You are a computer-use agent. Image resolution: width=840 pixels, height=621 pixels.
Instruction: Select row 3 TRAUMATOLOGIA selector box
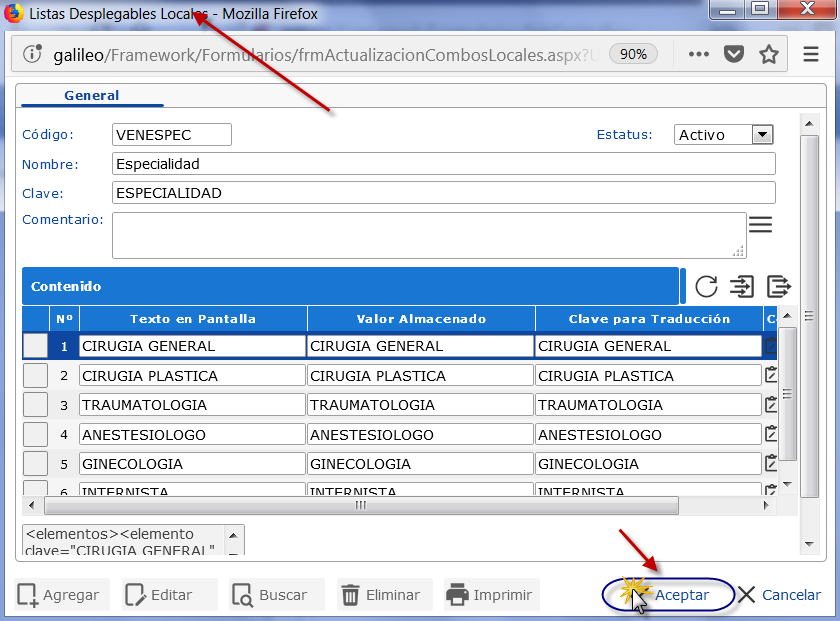tap(35, 405)
